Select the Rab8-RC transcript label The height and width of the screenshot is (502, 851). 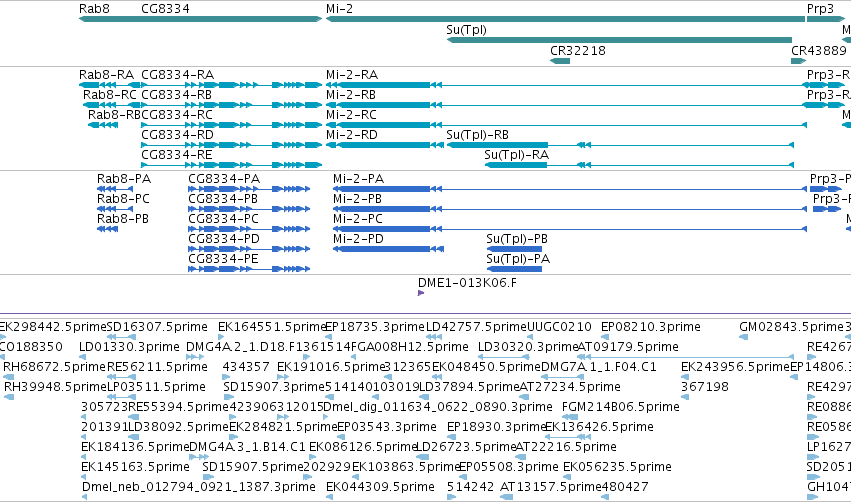[x=110, y=94]
